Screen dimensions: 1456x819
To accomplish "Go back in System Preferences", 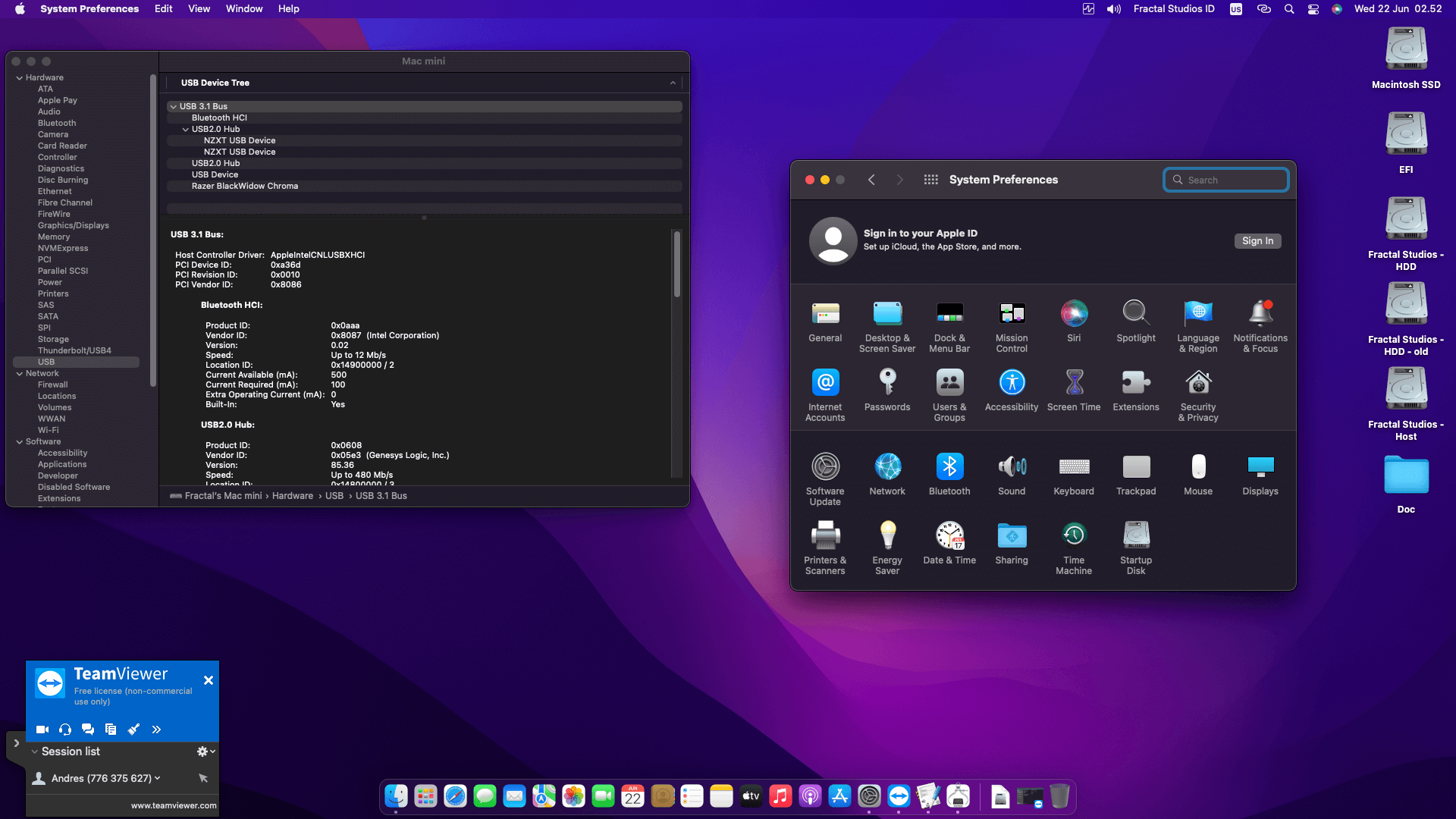I will click(x=871, y=180).
